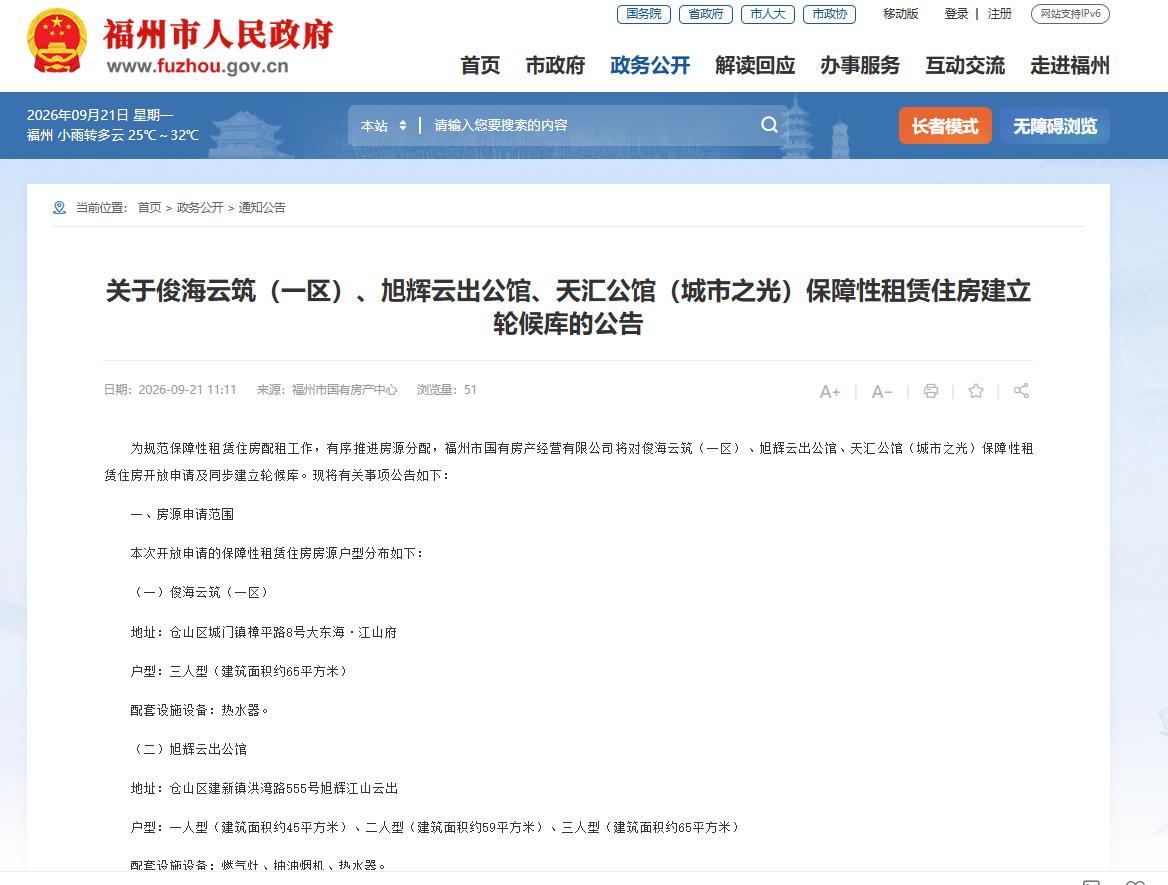This screenshot has height=885, width=1168.
Task: Click the national emblem logo
Action: pos(57,40)
